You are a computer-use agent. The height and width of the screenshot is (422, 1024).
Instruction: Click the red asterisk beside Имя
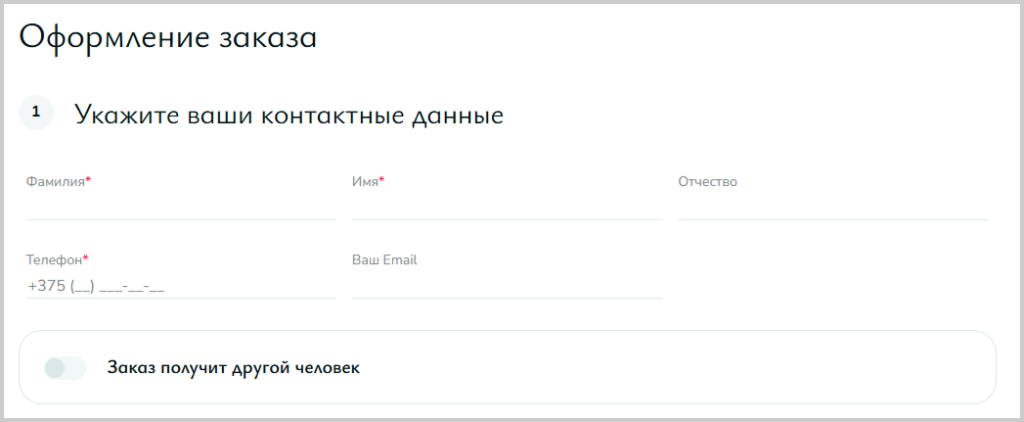point(382,180)
